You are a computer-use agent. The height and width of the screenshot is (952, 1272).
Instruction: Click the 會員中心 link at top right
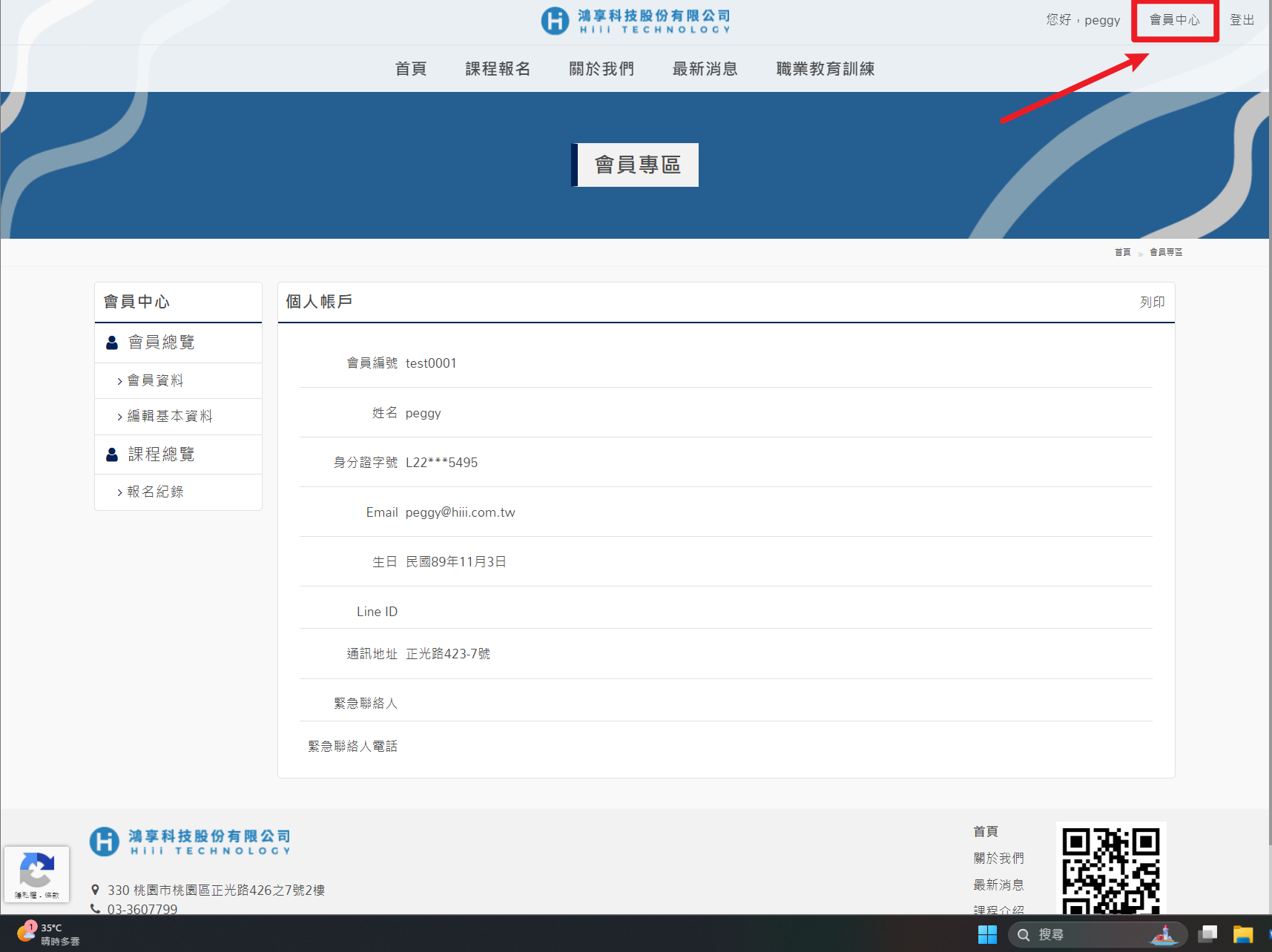coord(1174,20)
